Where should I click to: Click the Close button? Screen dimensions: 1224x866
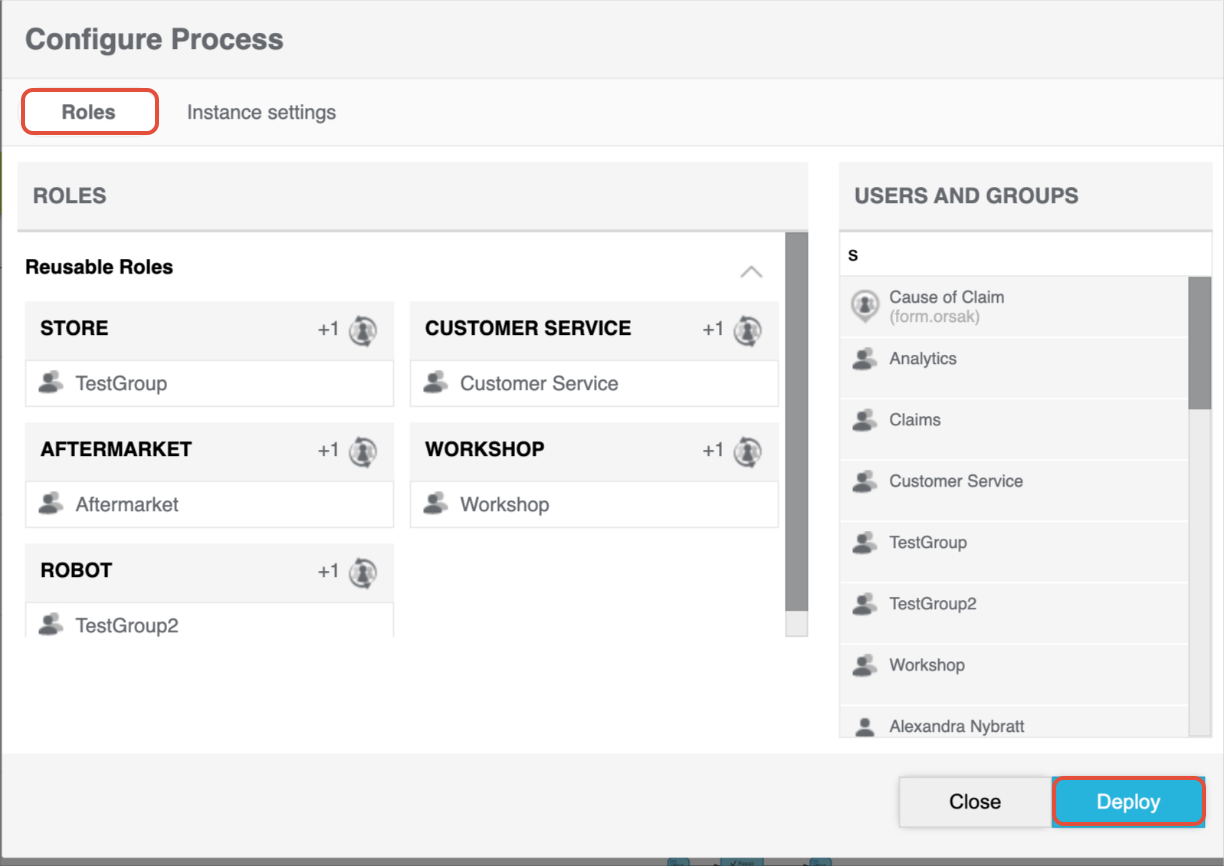[x=974, y=802]
